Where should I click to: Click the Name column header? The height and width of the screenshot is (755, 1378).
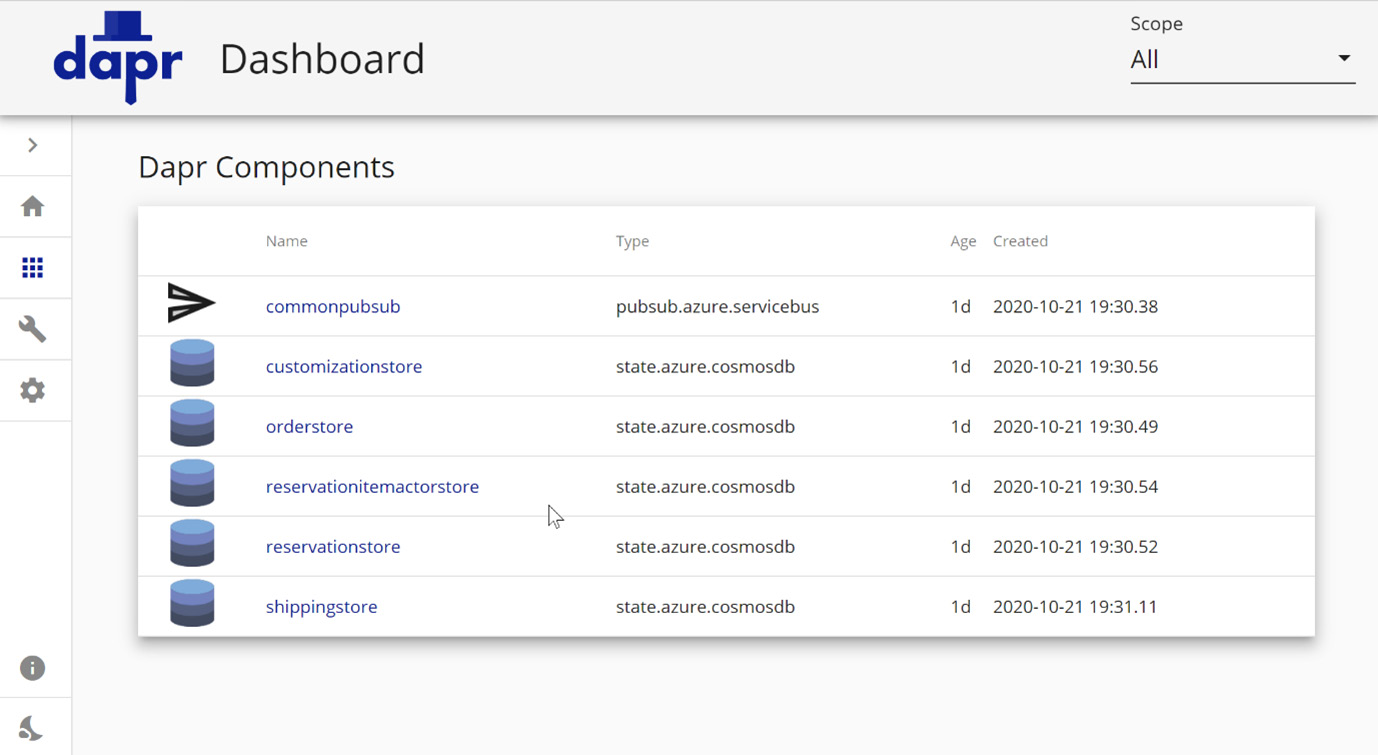[x=287, y=241]
